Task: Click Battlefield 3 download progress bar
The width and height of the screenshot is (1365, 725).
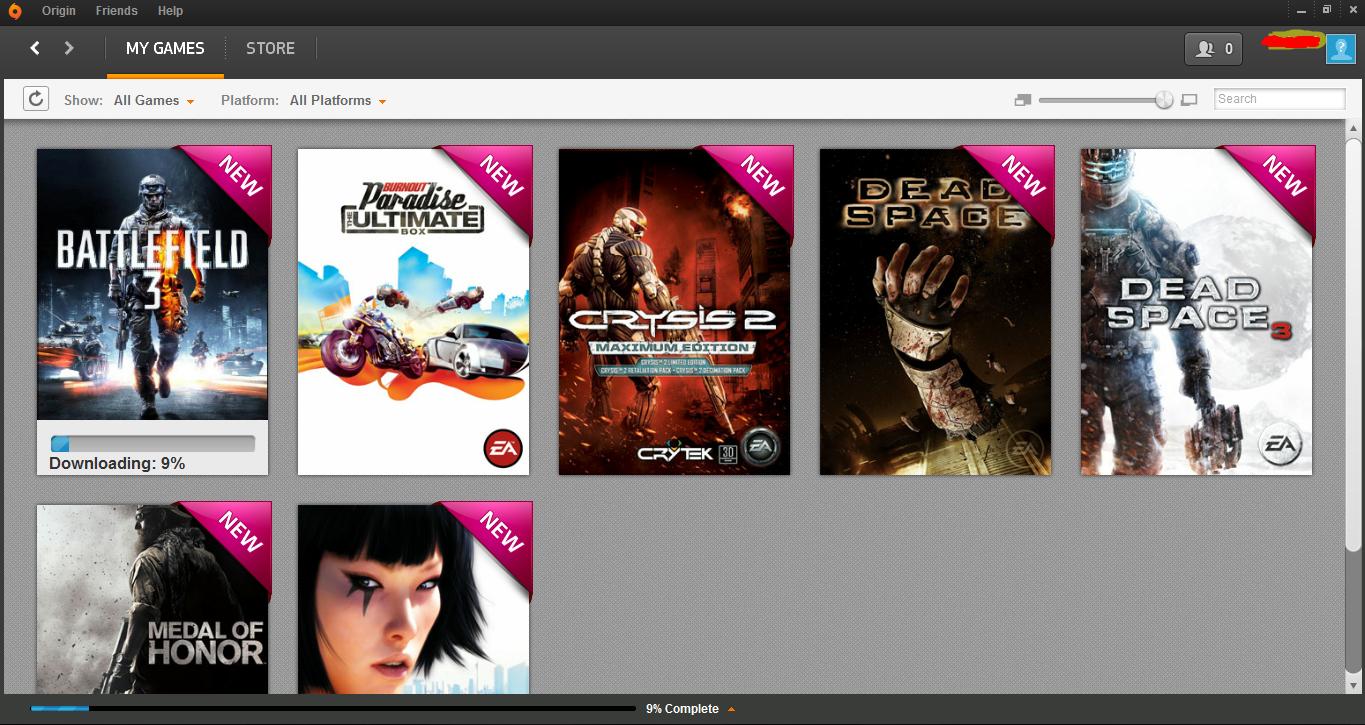Action: coord(153,444)
